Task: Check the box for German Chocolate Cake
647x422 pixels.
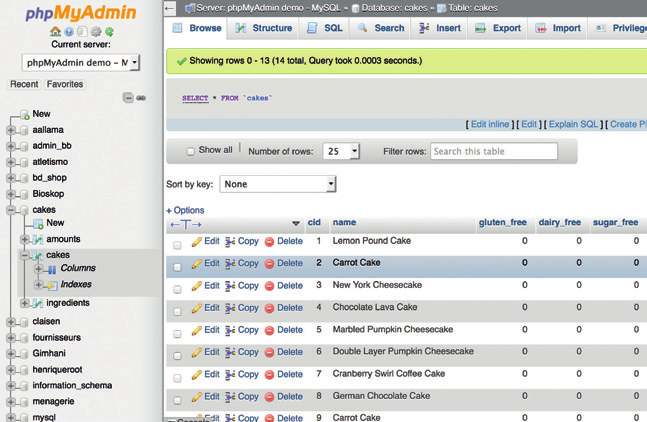Action: coord(177,401)
